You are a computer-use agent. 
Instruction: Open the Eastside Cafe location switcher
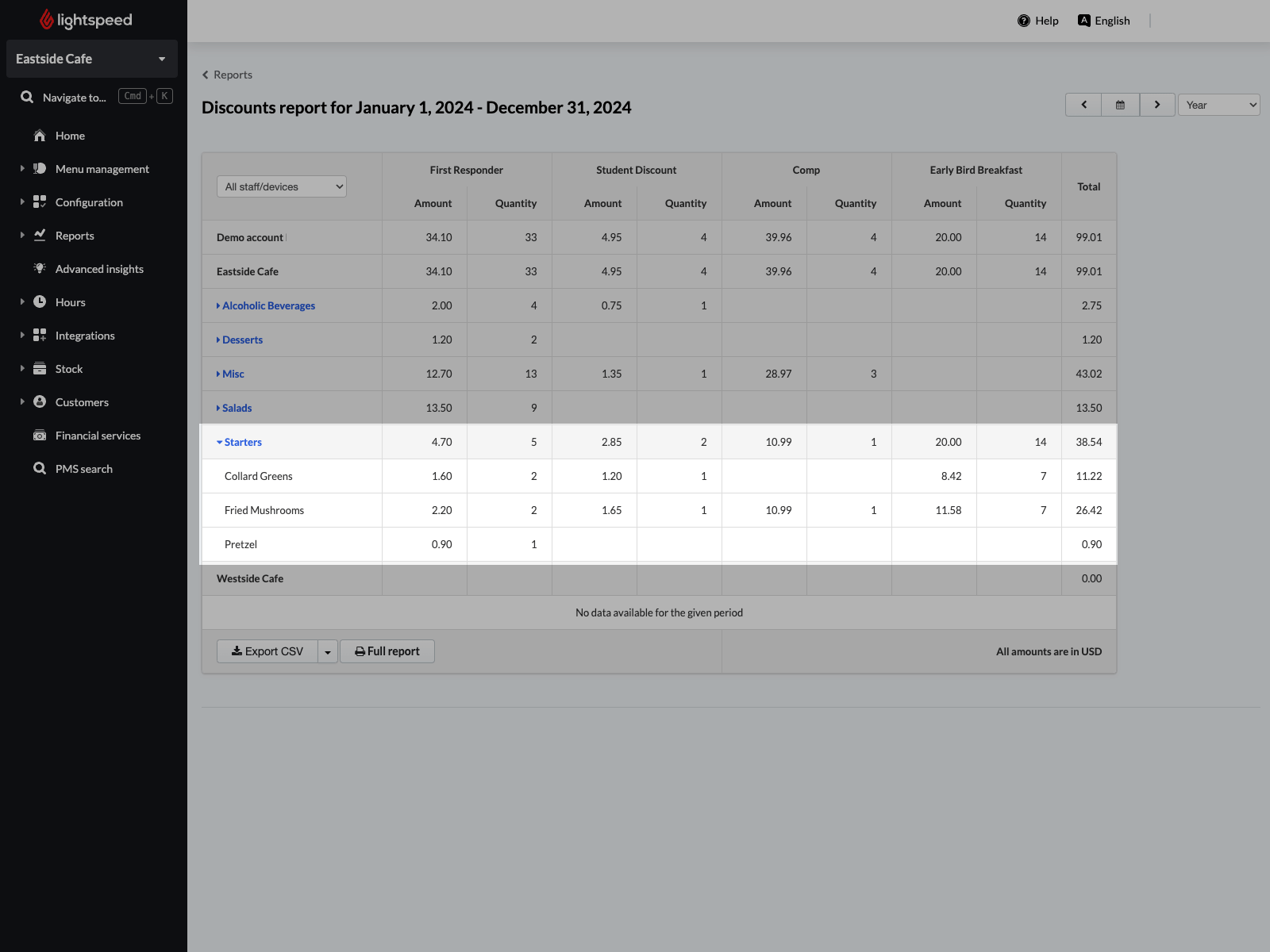(x=92, y=59)
